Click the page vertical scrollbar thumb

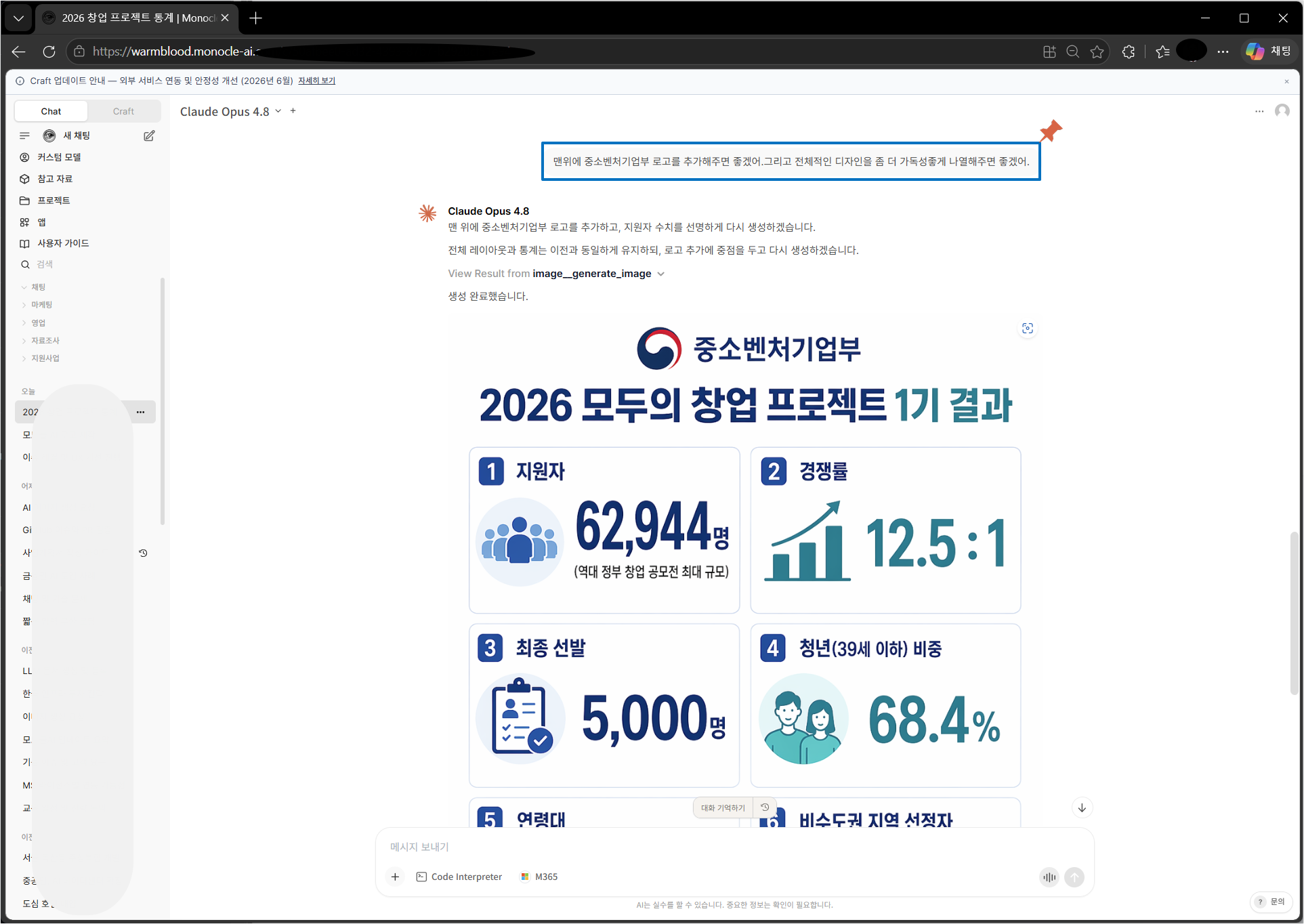(1295, 613)
